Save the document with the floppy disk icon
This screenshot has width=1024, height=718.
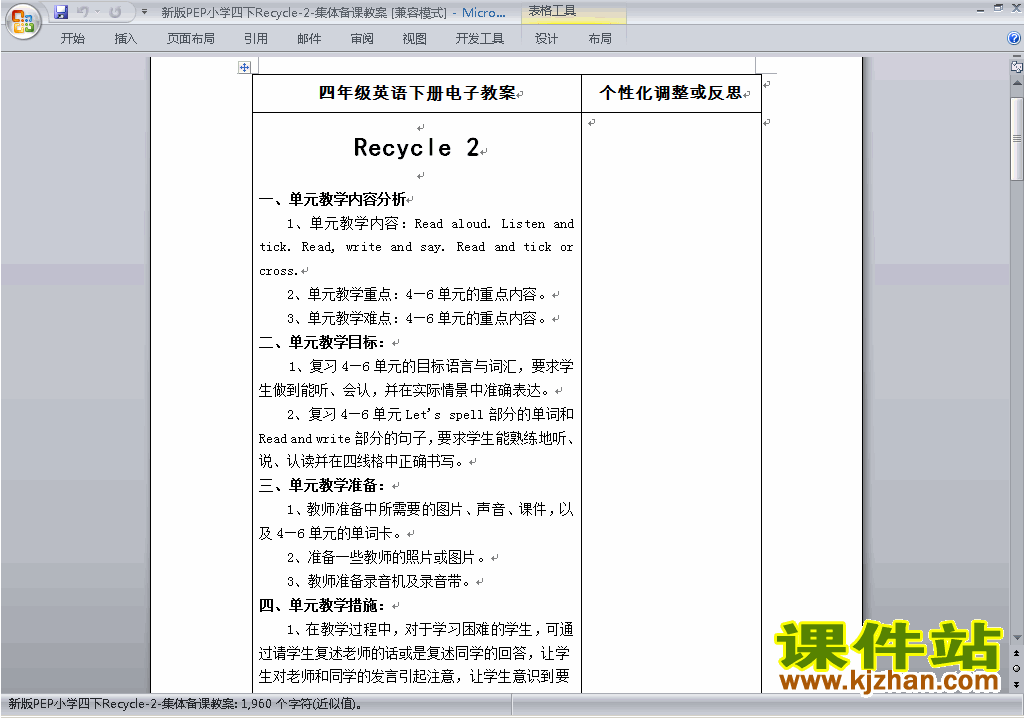(x=61, y=12)
